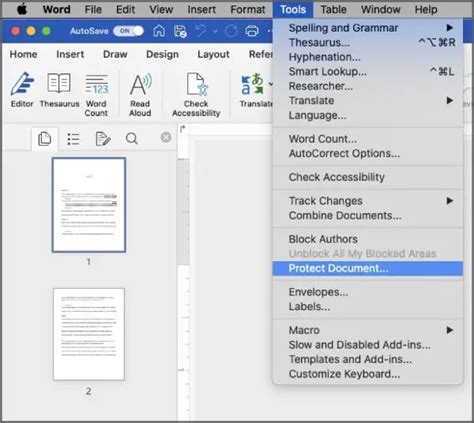
Task: Click Check Accessibility in the ribbon
Action: point(196,95)
